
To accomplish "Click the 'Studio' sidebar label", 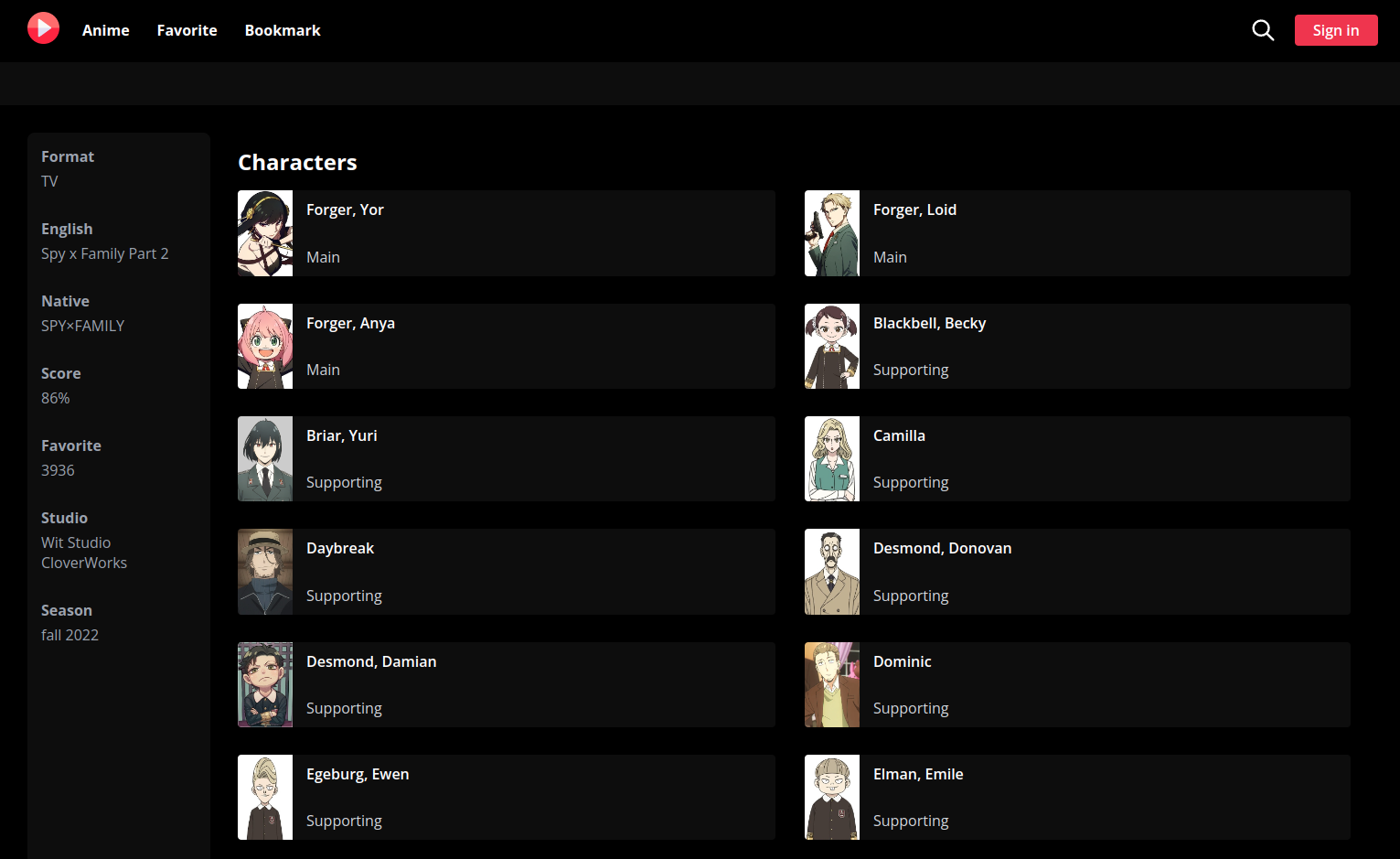I will click(x=64, y=518).
